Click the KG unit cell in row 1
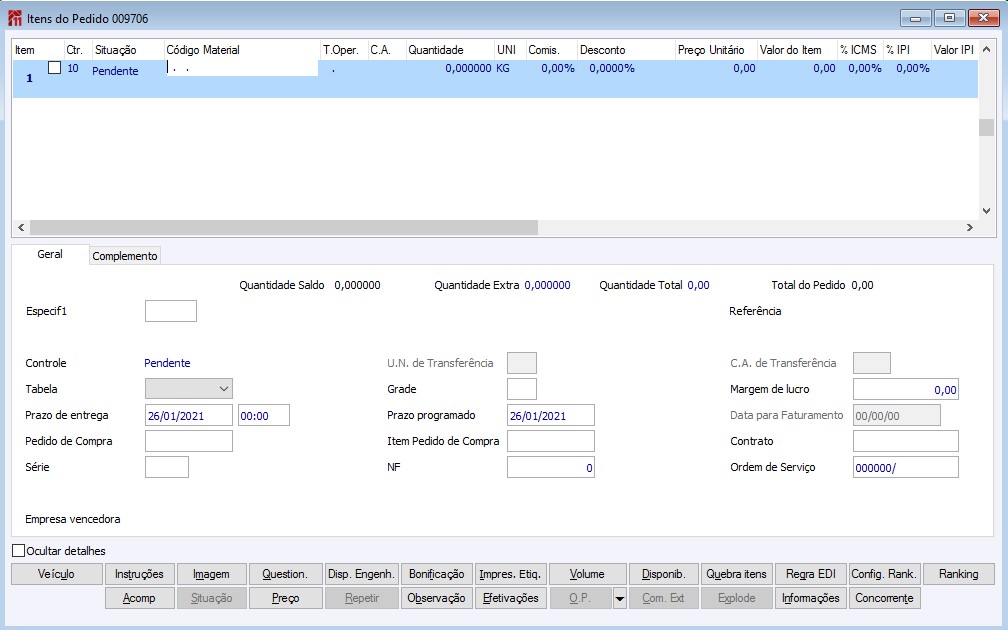1008x630 pixels. 503,68
